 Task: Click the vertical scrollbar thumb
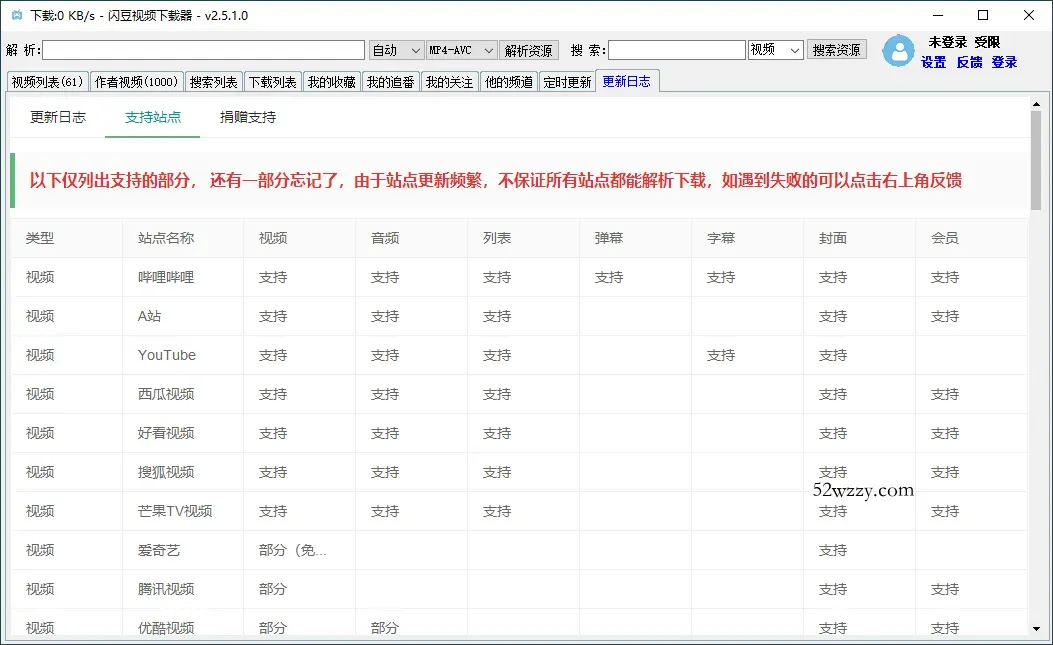[x=1036, y=161]
